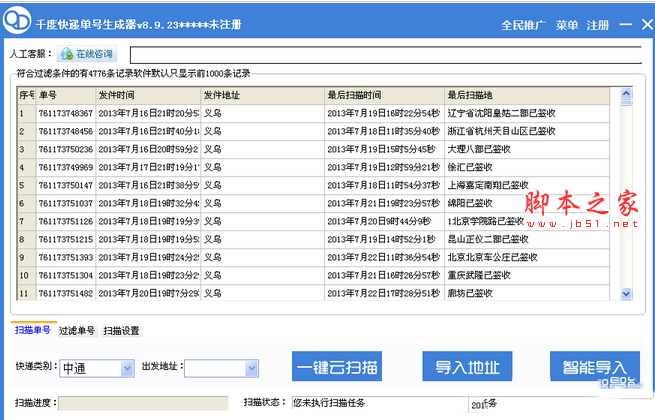This screenshot has height=420, width=655.
Task: Click the cell 浙江省杭州天目山区已签收
Action: (x=527, y=132)
